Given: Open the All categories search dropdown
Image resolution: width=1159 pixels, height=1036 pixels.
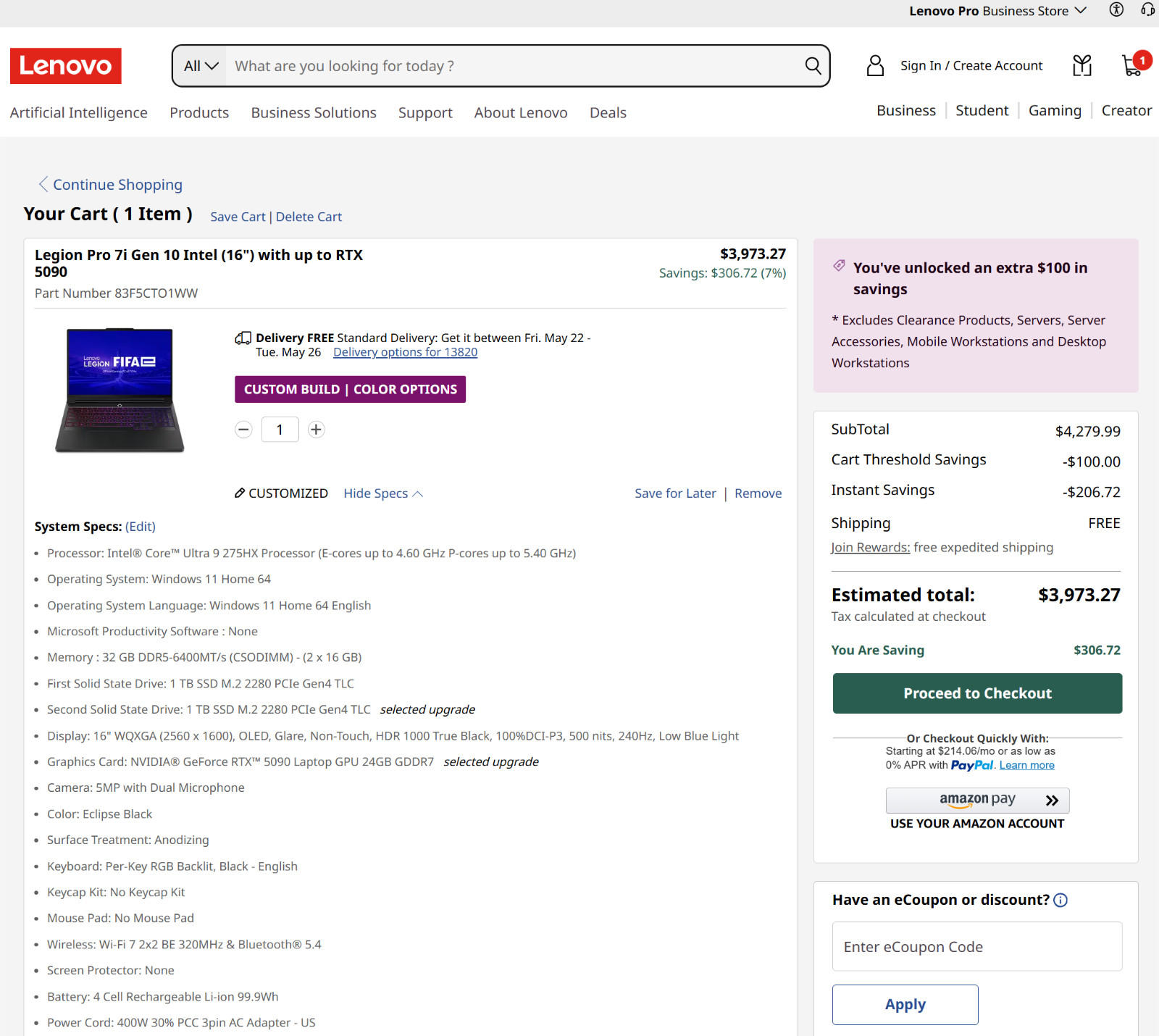Looking at the screenshot, I should pyautogui.click(x=201, y=66).
